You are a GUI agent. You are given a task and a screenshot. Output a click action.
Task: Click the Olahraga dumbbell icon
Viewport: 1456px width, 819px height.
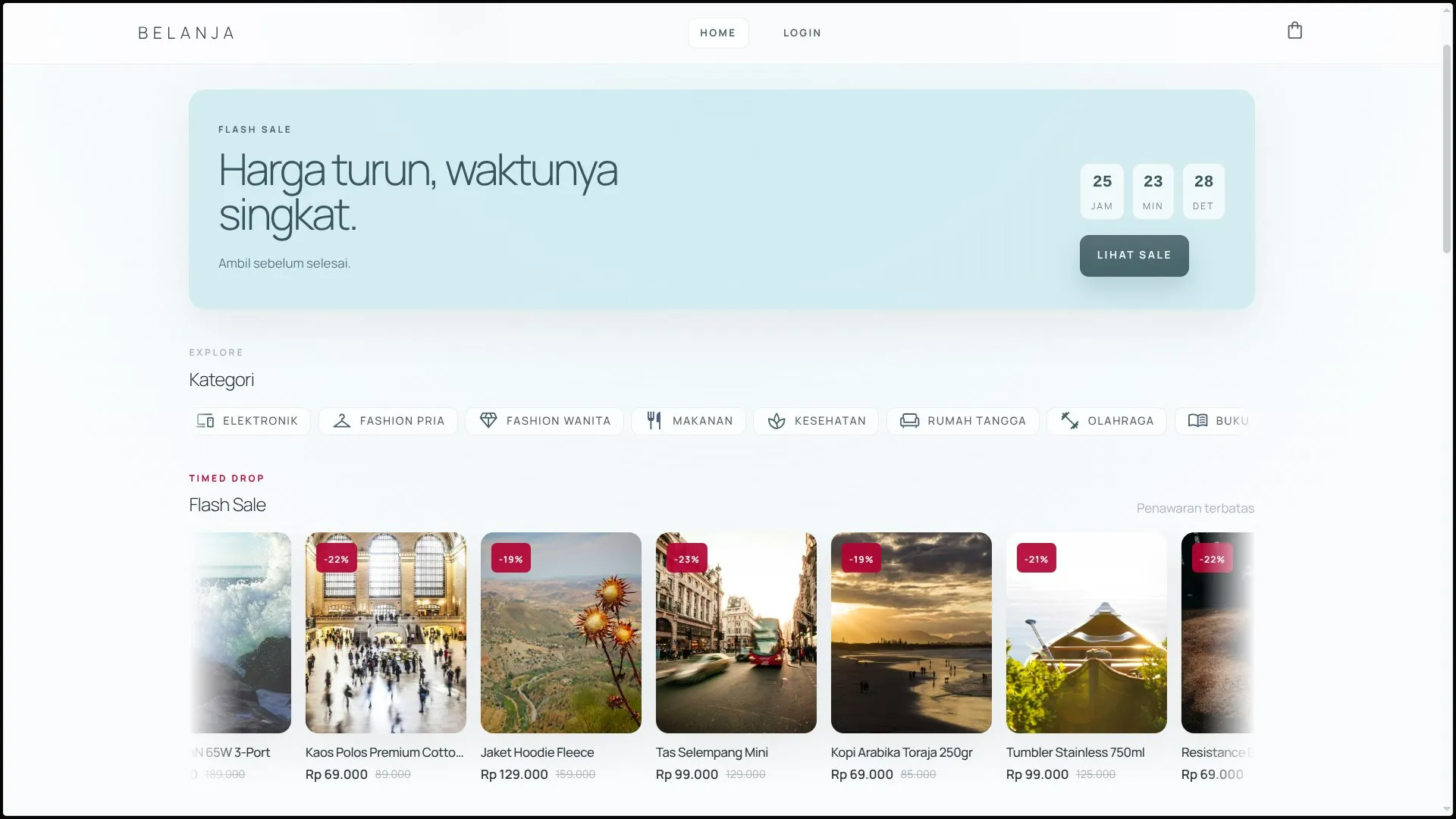1070,421
